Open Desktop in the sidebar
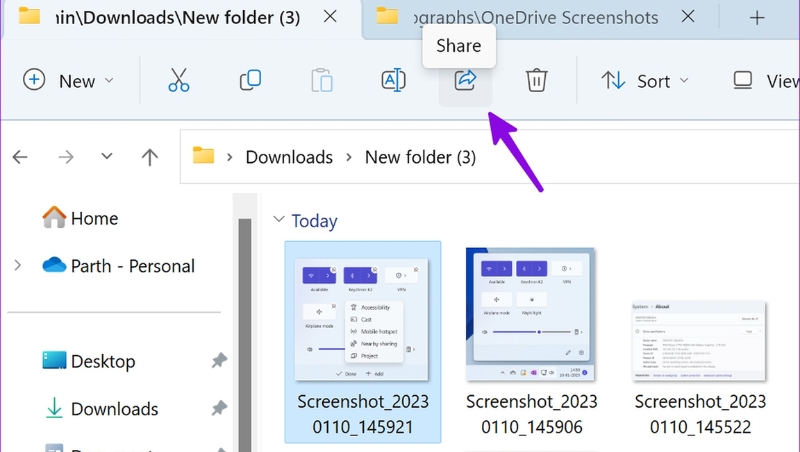 89,361
